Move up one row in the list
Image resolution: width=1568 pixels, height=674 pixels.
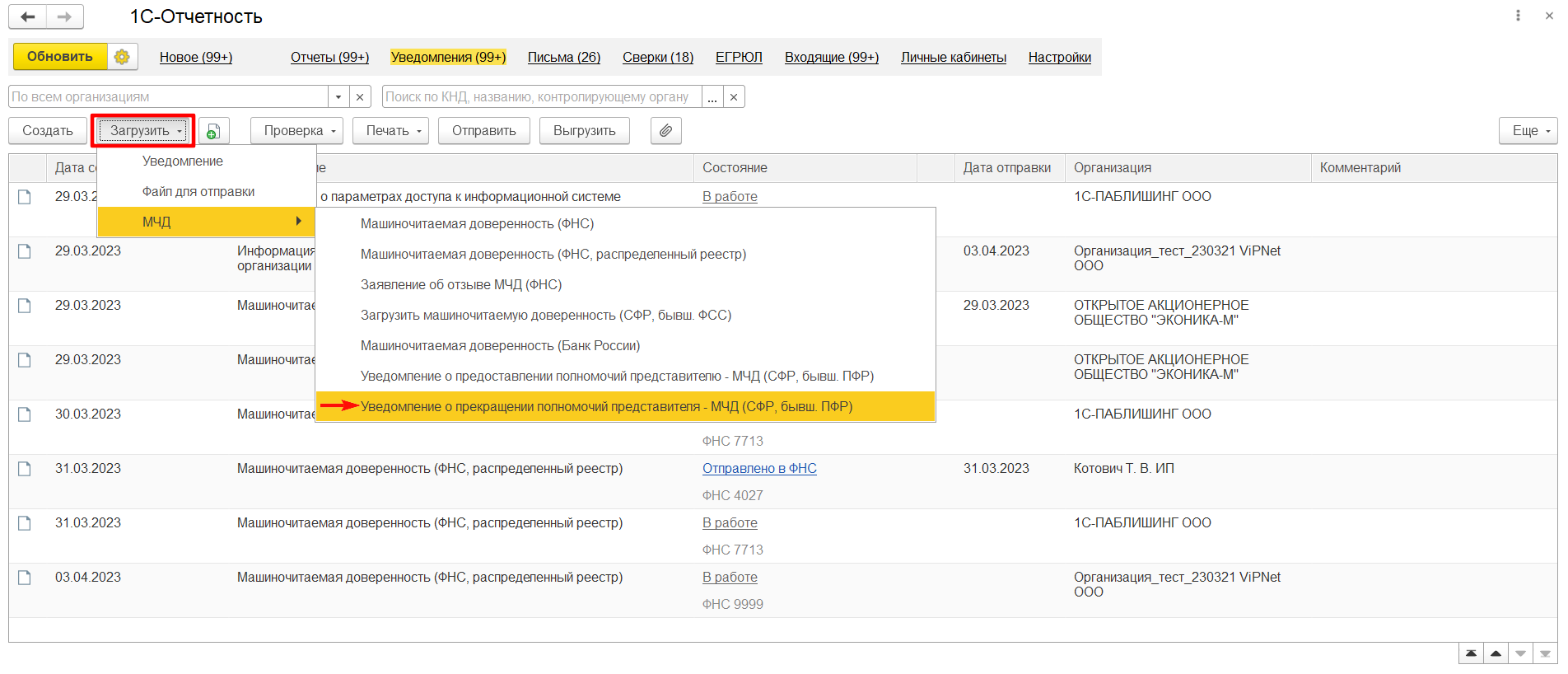(1496, 653)
